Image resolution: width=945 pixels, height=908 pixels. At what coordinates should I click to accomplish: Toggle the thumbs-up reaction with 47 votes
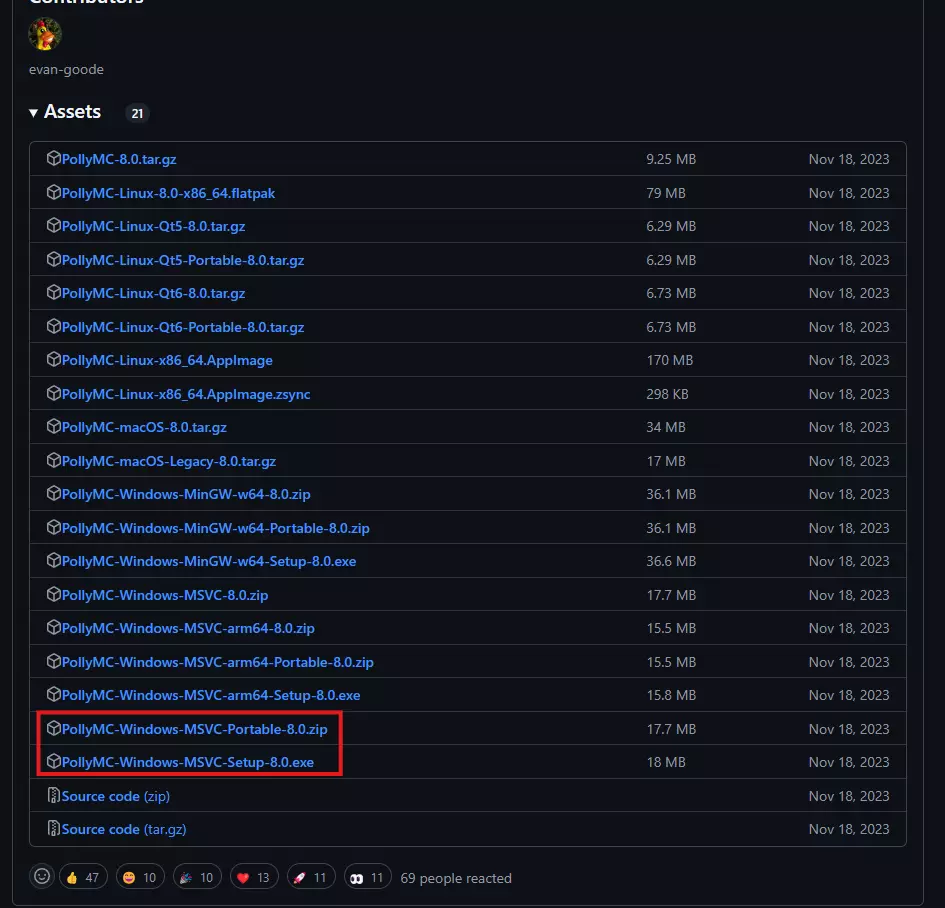pyautogui.click(x=83, y=878)
